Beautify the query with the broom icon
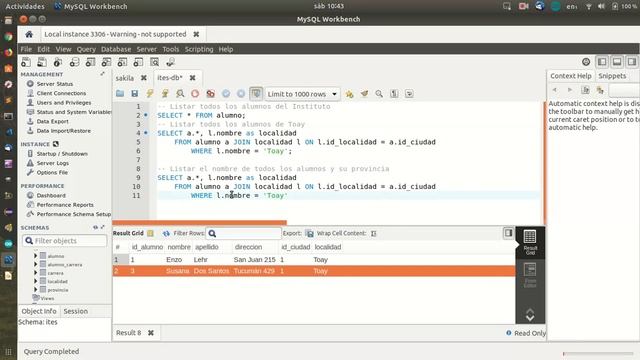The width and height of the screenshot is (640, 360). 364,94
